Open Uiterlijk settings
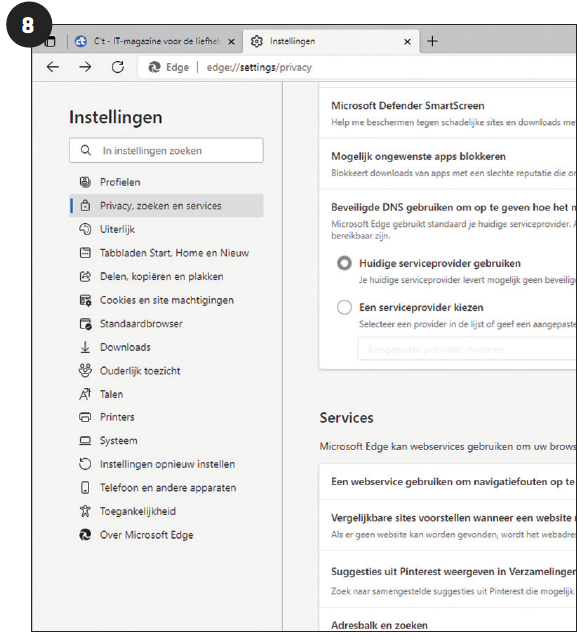The image size is (584, 642). (166, 229)
